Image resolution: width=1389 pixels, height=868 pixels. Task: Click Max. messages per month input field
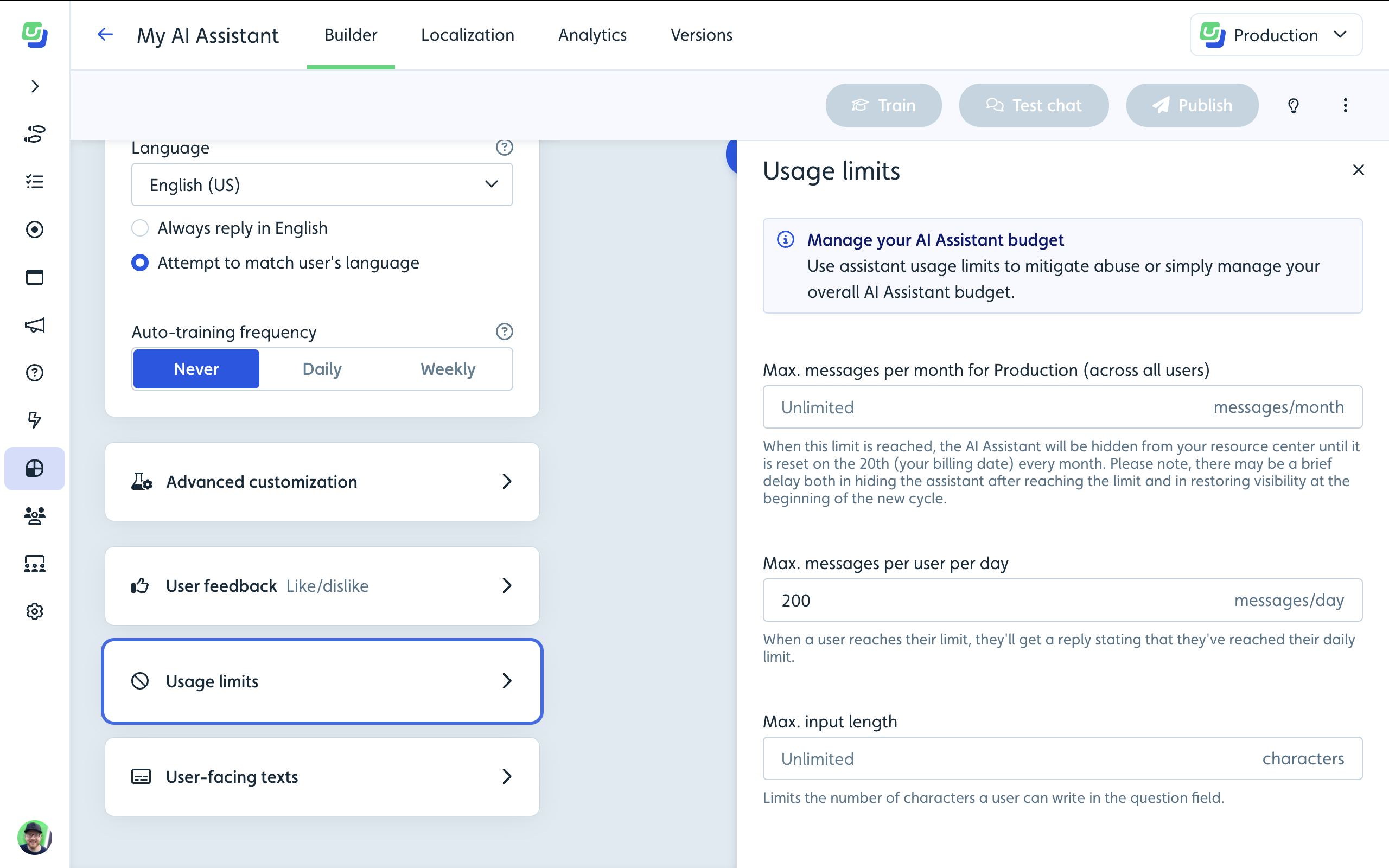tap(1062, 407)
